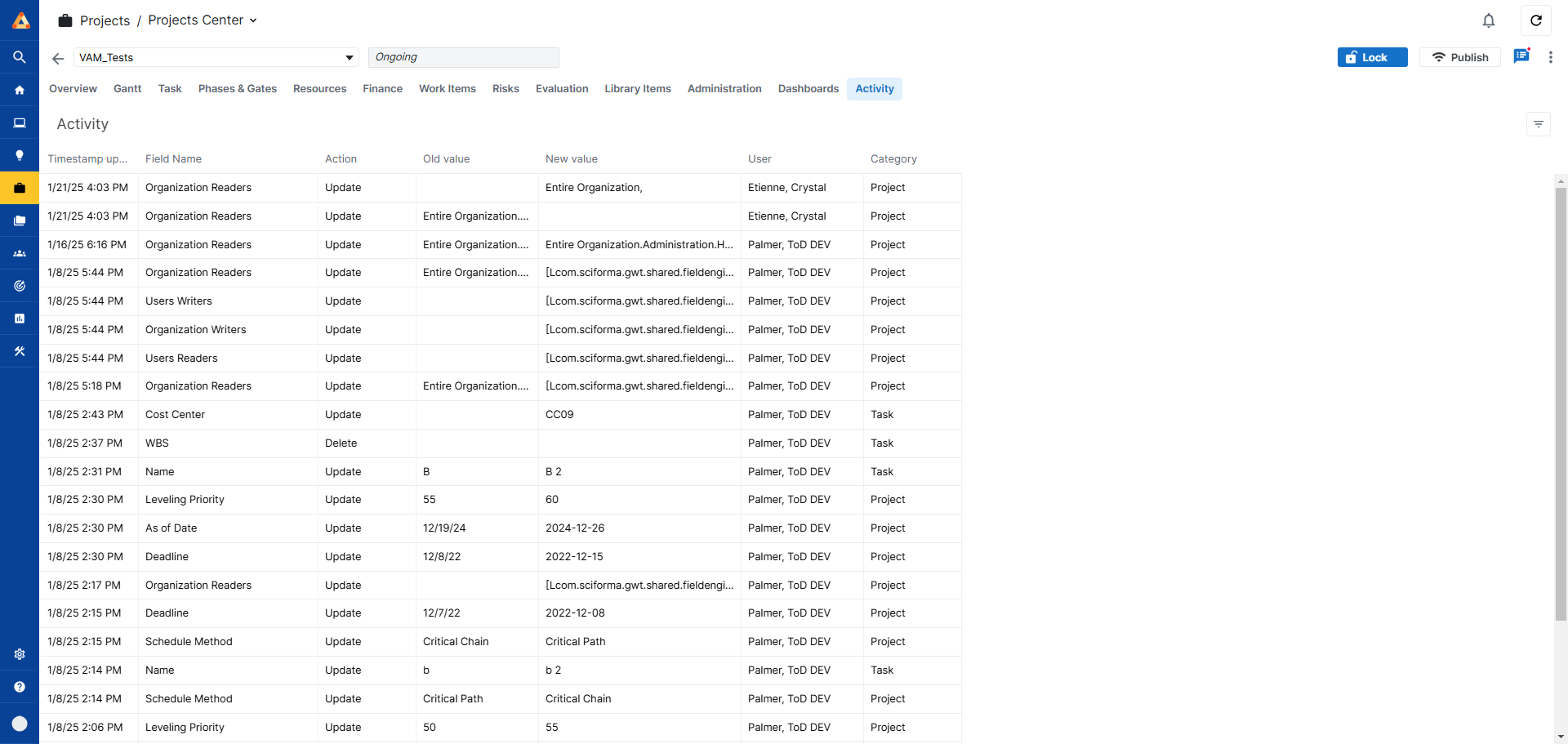Expand the Projects Center breadcrumb chevron
This screenshot has height=744, width=1568.
[x=253, y=20]
